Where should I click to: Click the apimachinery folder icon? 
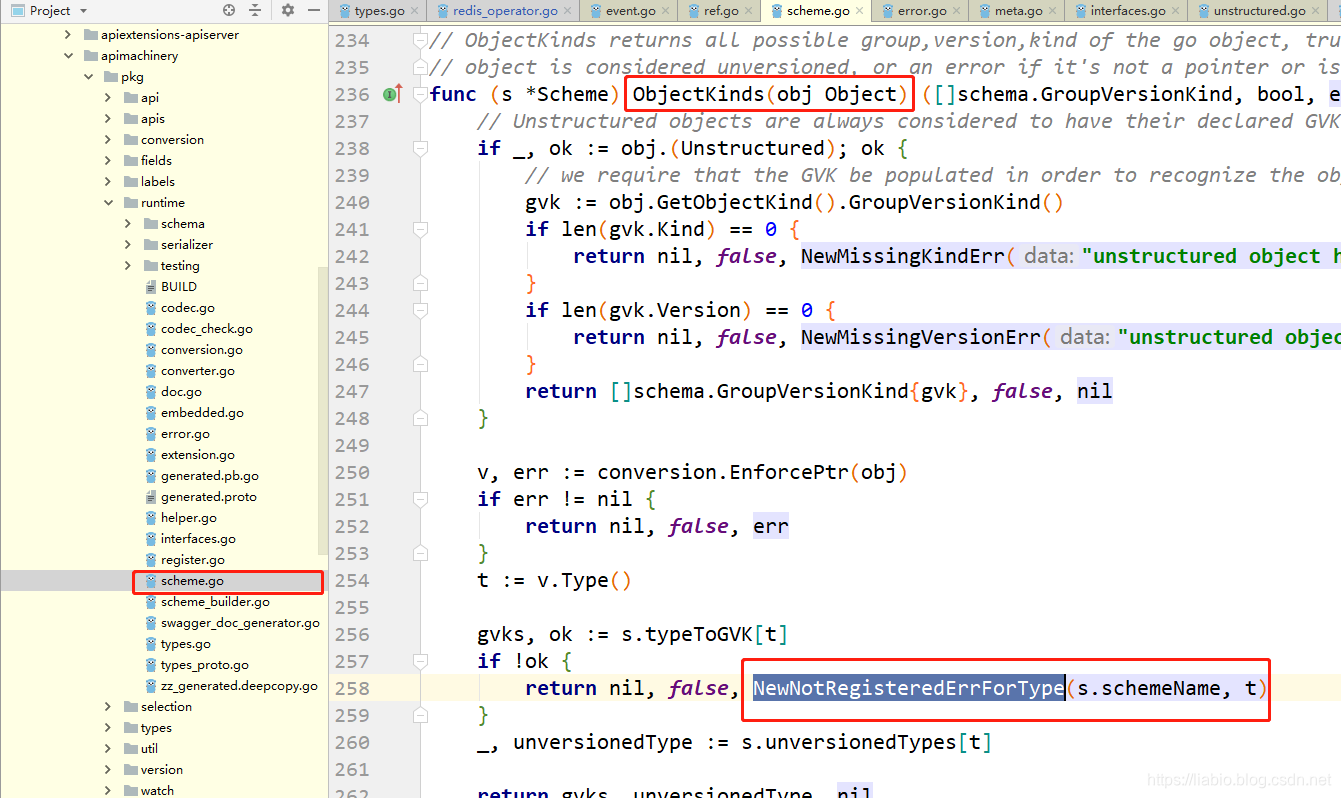pyautogui.click(x=91, y=56)
